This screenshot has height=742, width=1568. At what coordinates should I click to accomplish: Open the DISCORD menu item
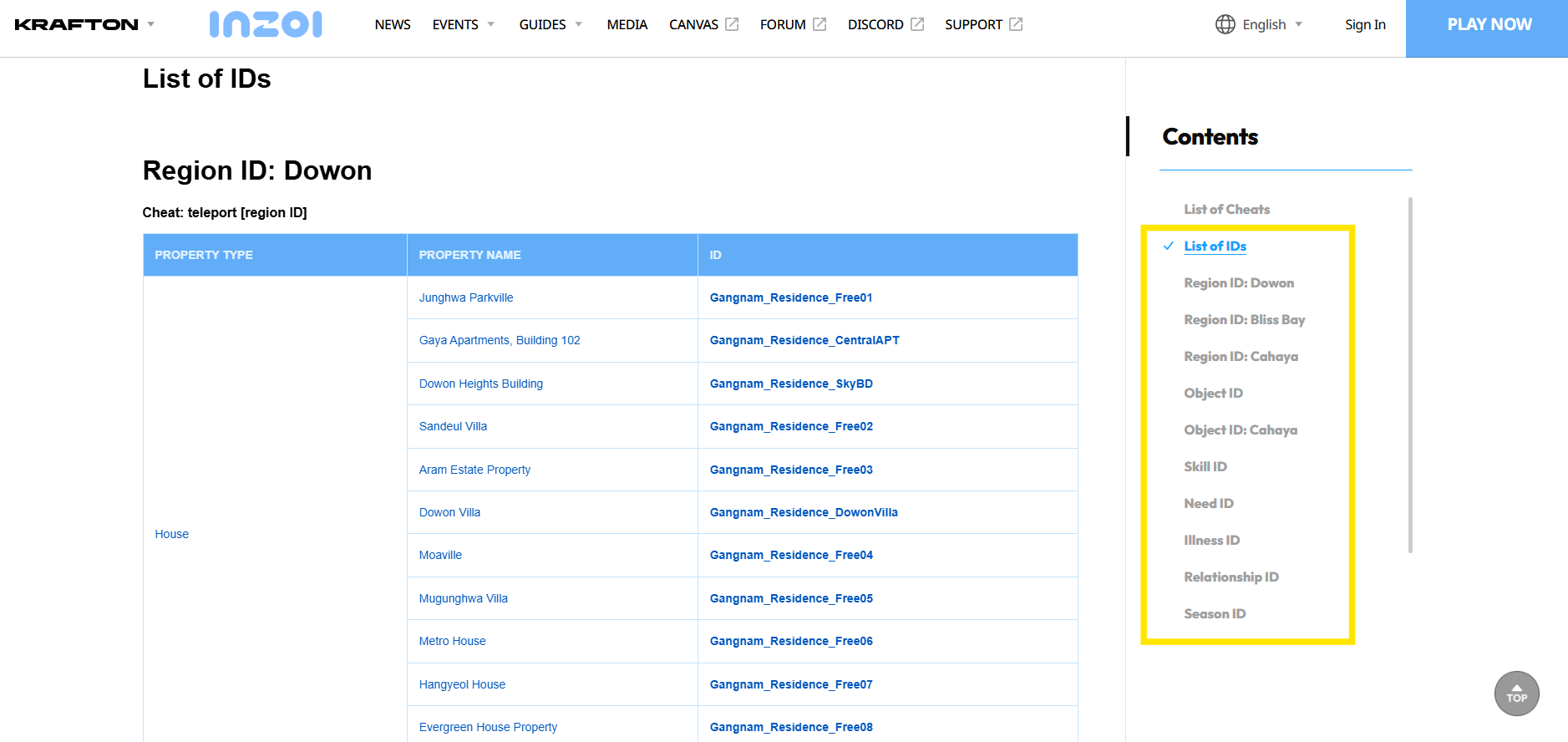click(x=875, y=24)
